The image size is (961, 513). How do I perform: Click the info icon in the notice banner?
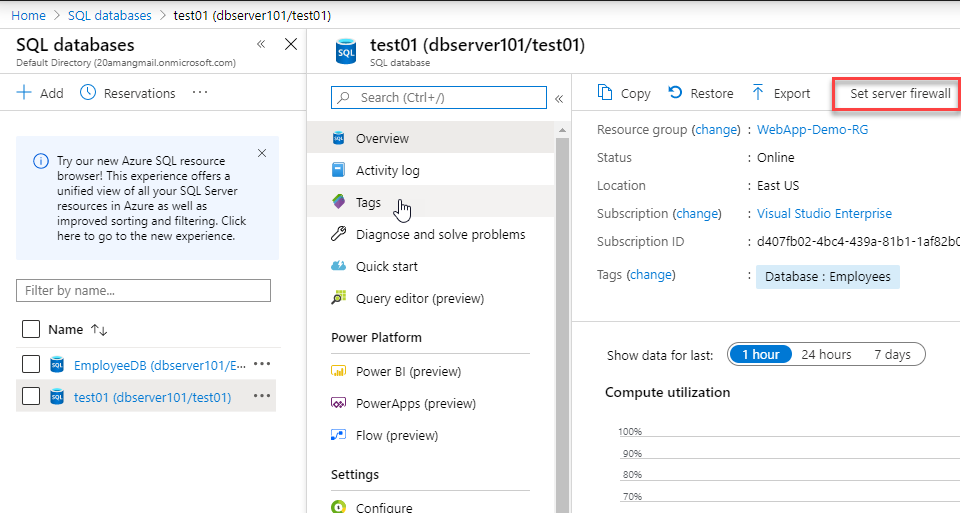pos(40,161)
